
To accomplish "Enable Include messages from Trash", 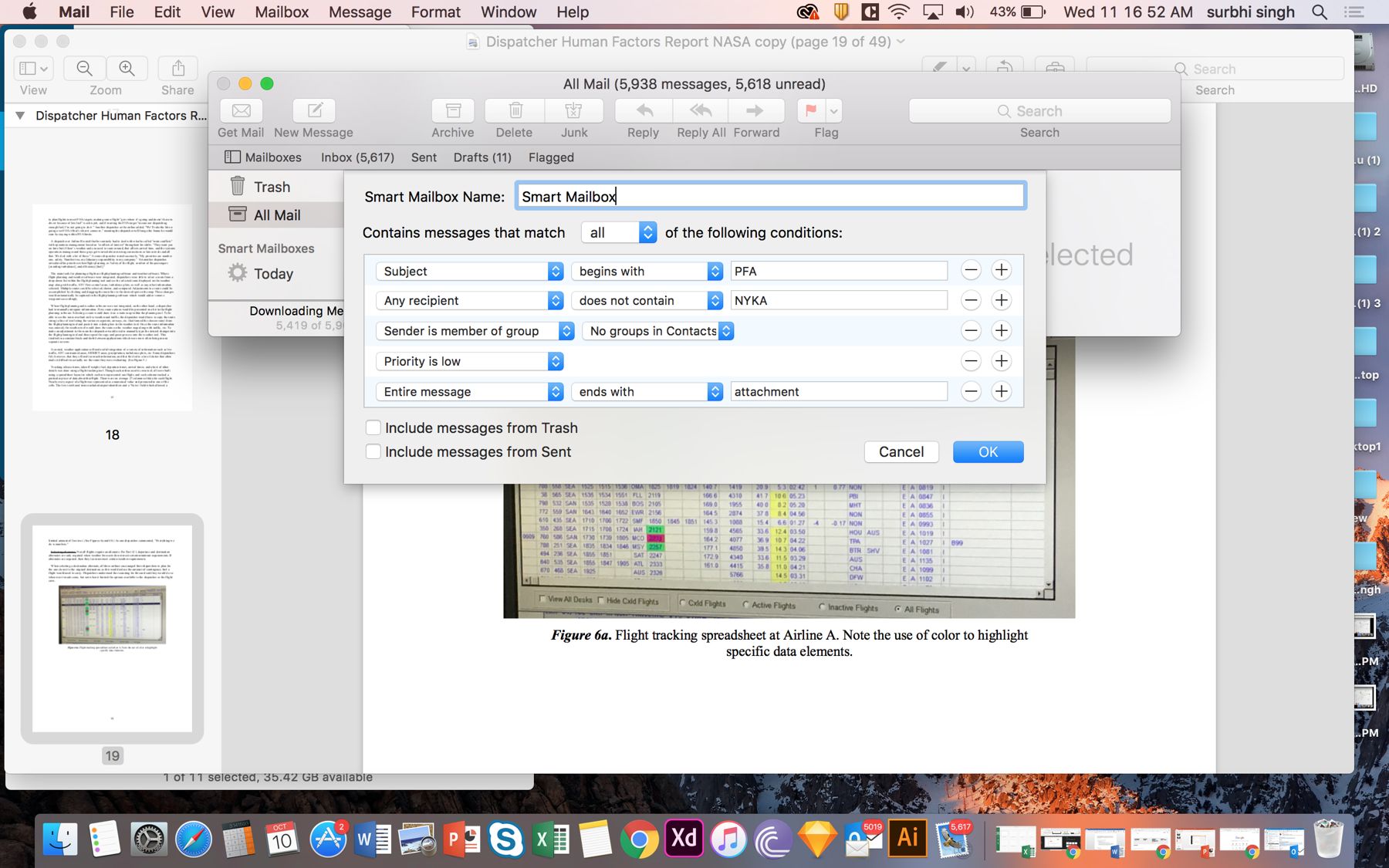I will click(x=373, y=427).
